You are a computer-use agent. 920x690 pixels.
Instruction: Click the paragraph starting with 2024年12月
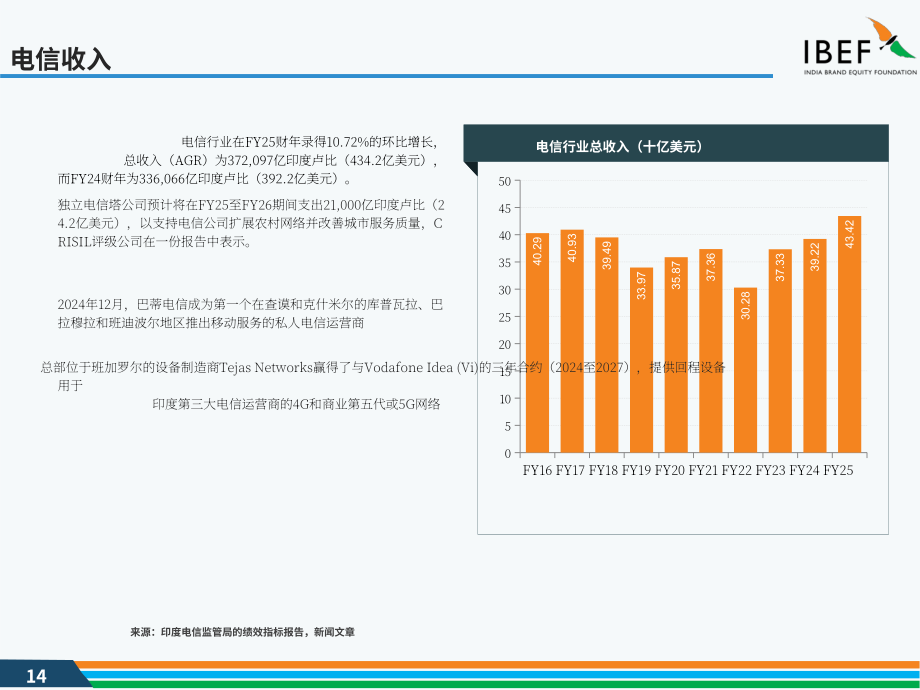[x=250, y=313]
